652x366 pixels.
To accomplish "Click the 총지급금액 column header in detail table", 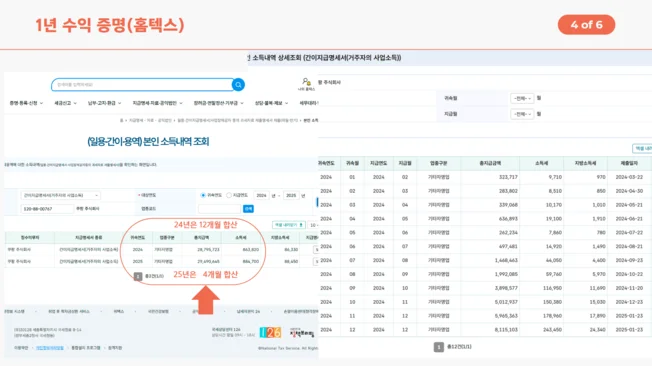I will [490, 163].
